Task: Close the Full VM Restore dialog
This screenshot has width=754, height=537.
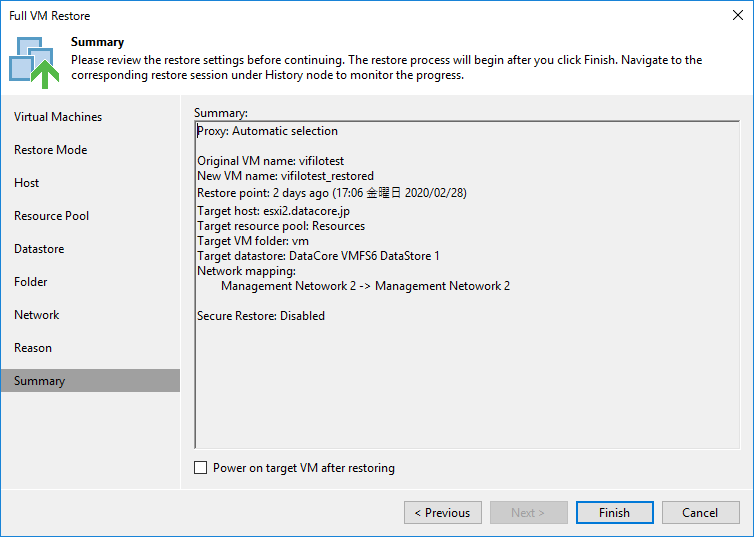Action: pos(738,15)
